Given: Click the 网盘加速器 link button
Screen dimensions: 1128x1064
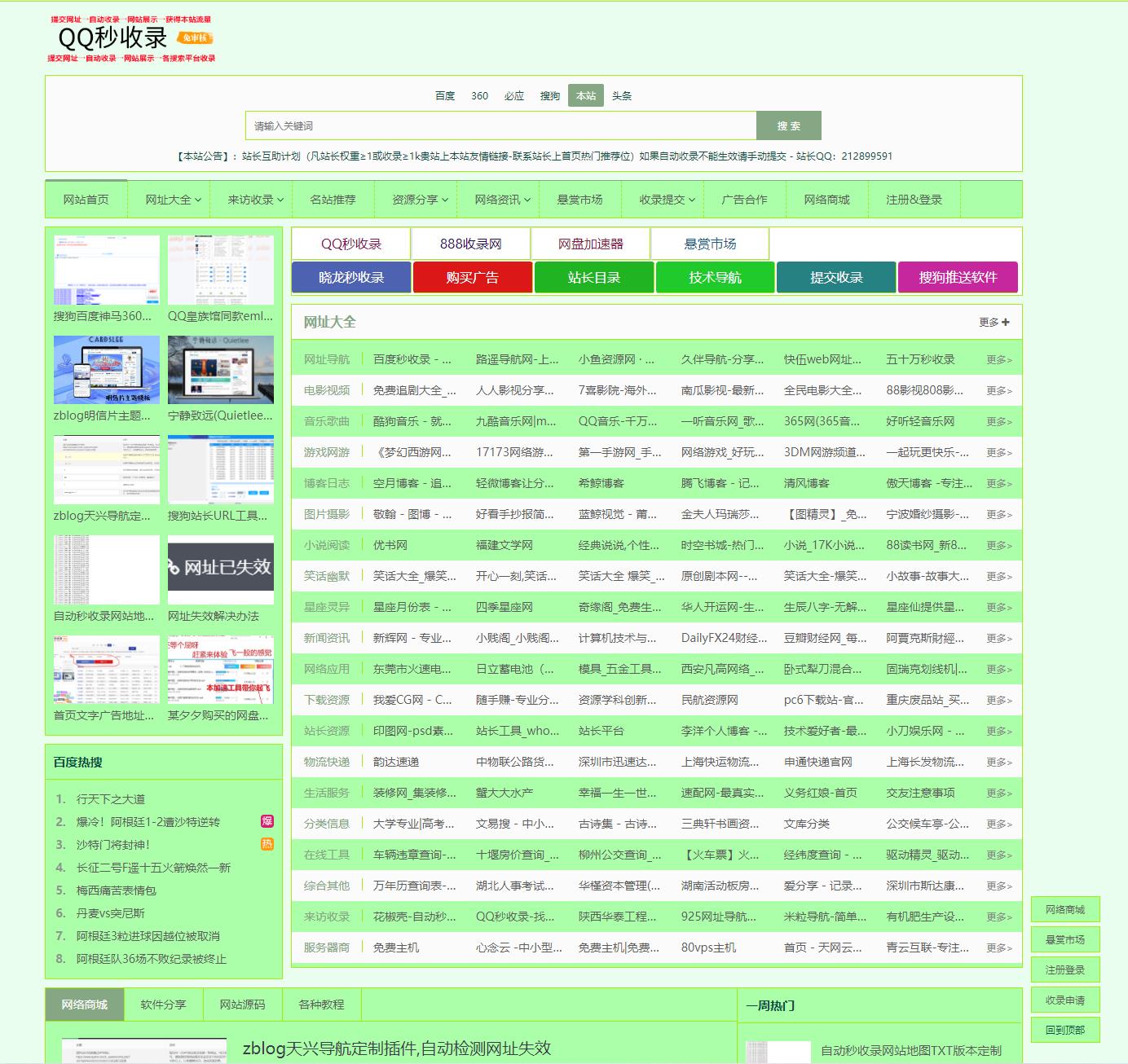Looking at the screenshot, I should click(x=591, y=244).
